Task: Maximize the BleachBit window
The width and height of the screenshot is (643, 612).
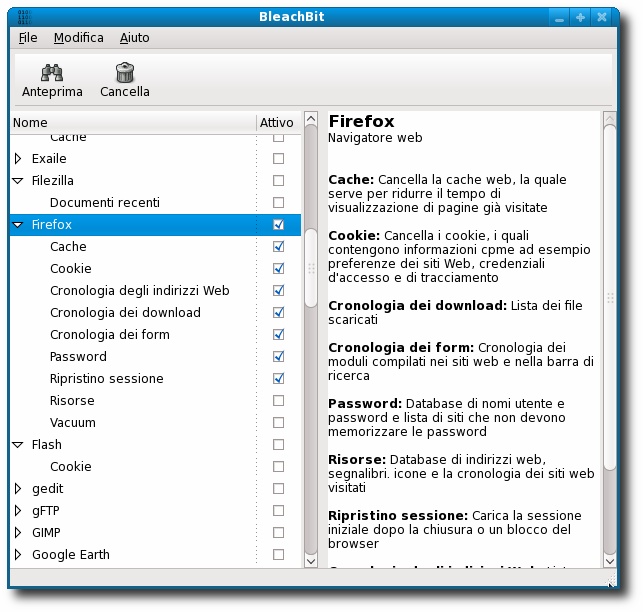Action: point(580,17)
